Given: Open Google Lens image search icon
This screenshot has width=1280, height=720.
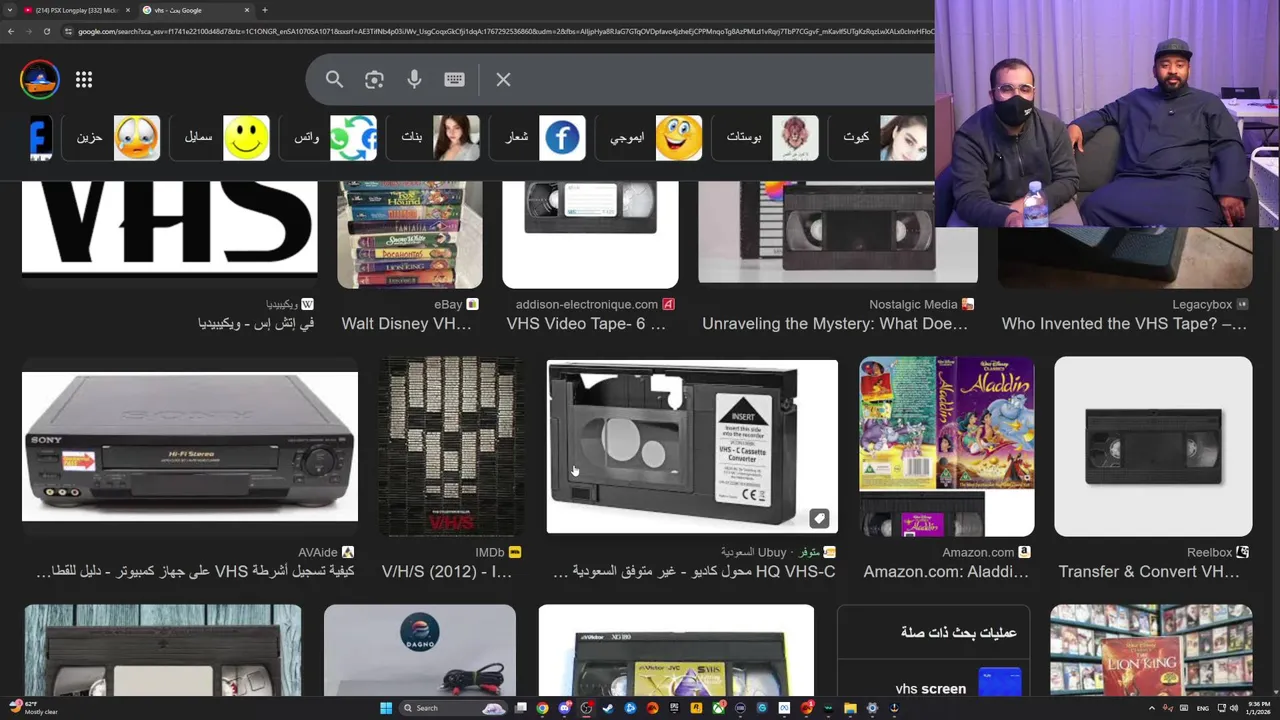Looking at the screenshot, I should [374, 79].
